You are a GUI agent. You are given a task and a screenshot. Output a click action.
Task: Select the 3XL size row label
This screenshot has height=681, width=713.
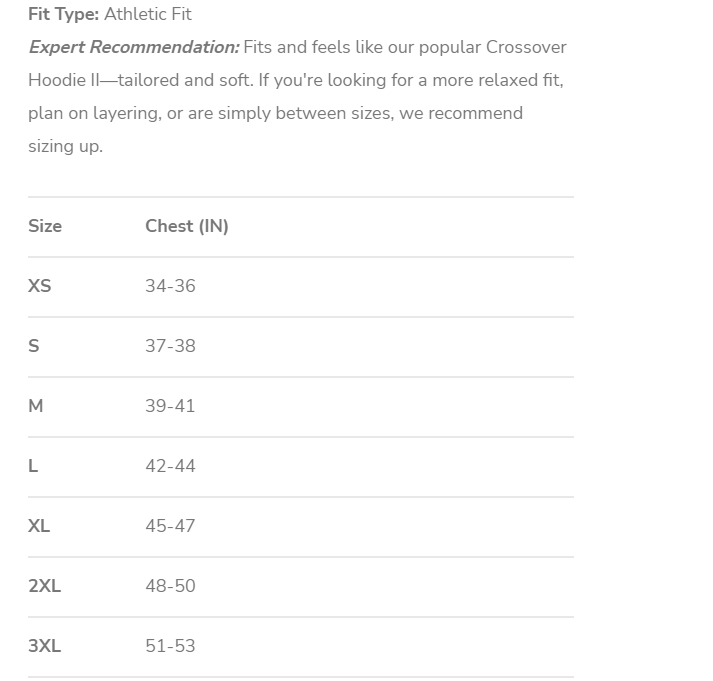45,646
